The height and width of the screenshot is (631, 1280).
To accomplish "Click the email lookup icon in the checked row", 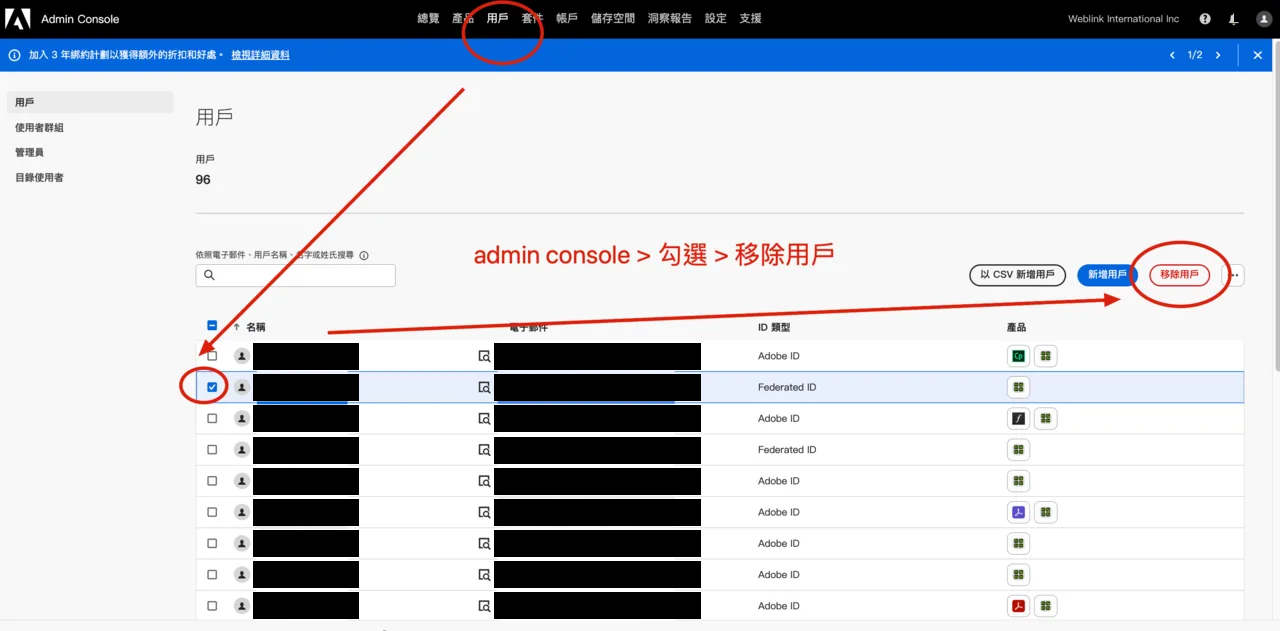I will pyautogui.click(x=484, y=387).
